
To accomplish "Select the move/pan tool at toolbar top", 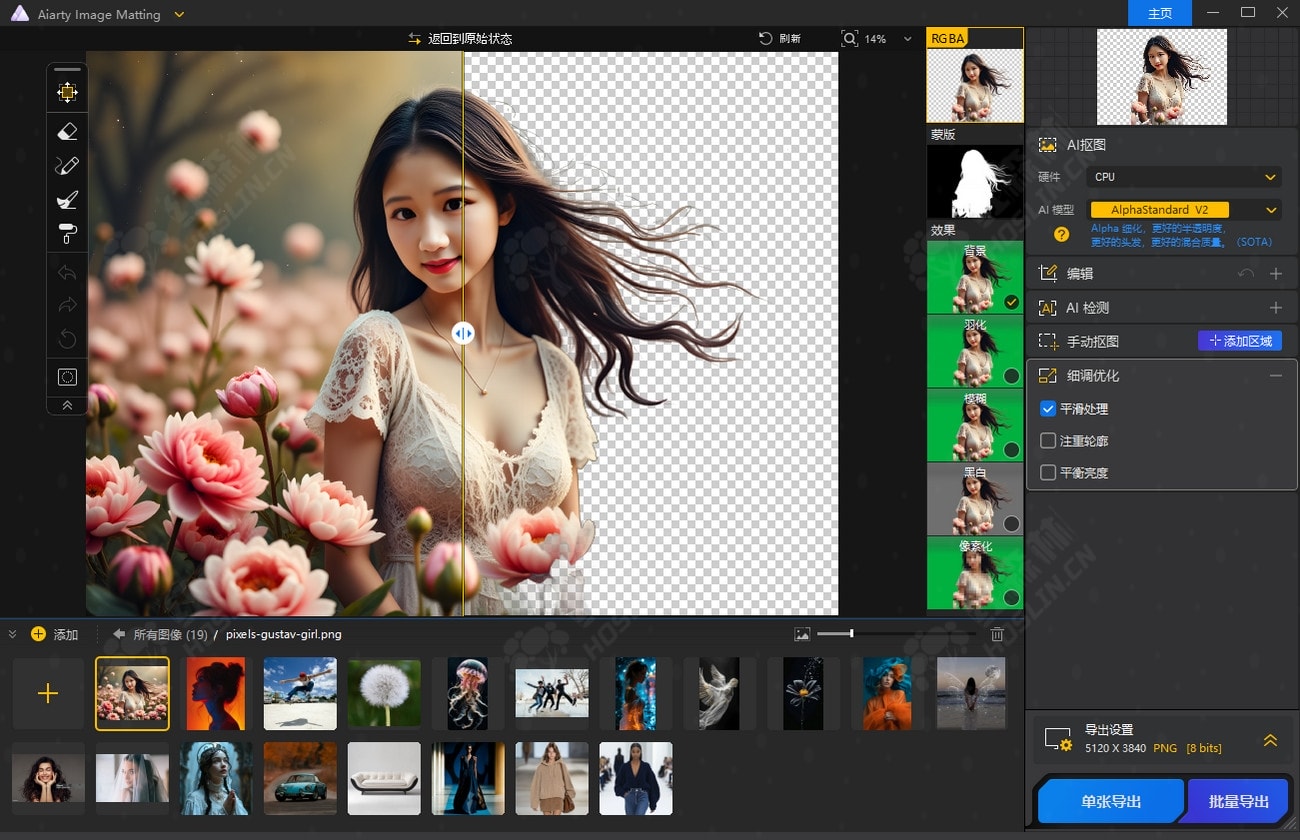I will coord(67,93).
